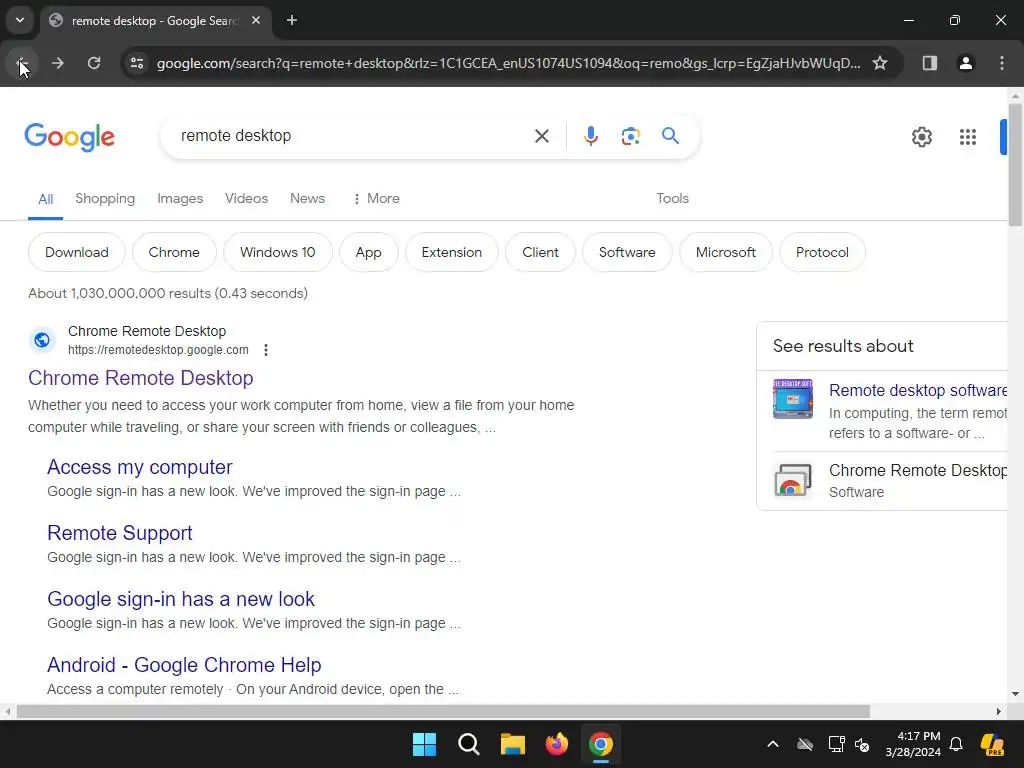Screen dimensions: 1024x768
Task: Bookmark this page with the star icon
Action: point(880,63)
